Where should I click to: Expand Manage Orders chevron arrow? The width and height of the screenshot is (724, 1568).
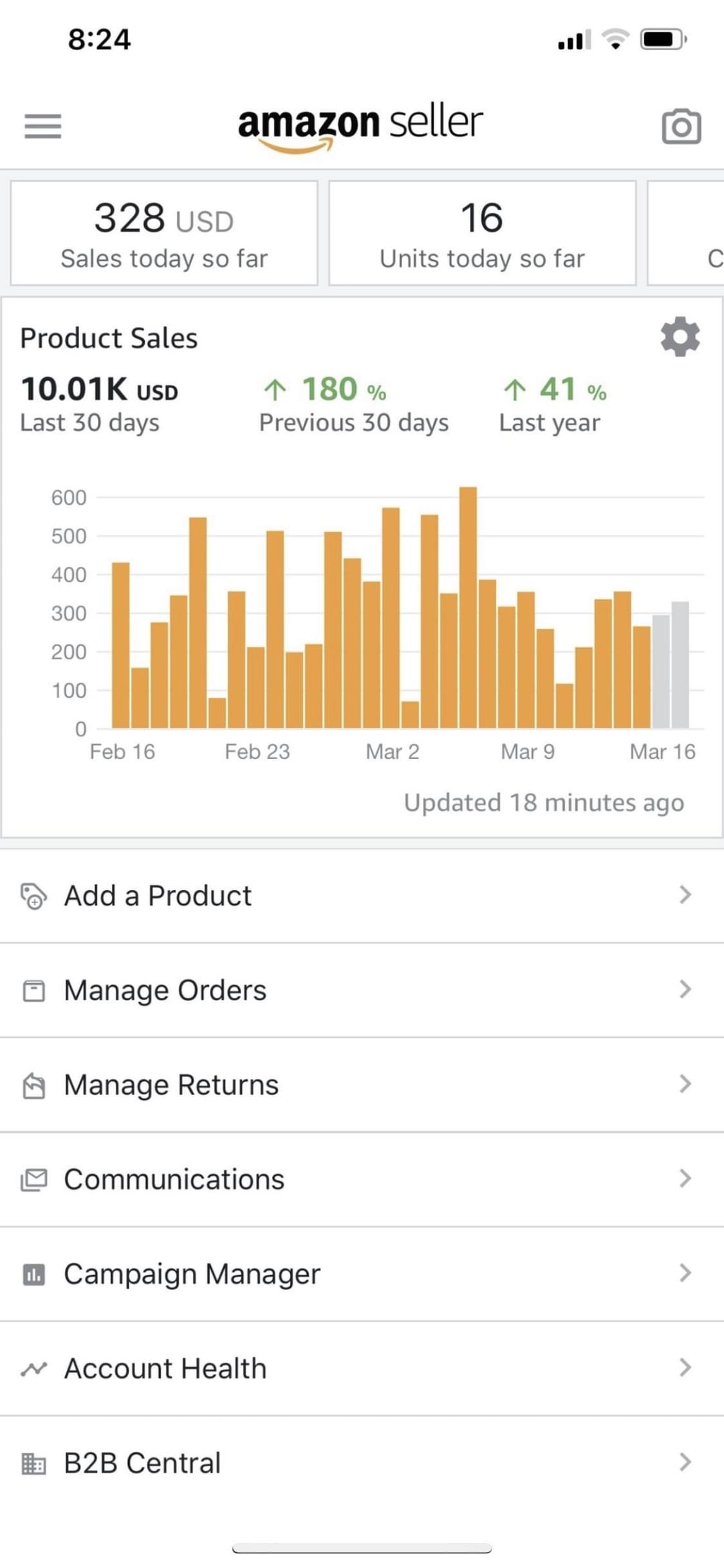click(x=685, y=989)
